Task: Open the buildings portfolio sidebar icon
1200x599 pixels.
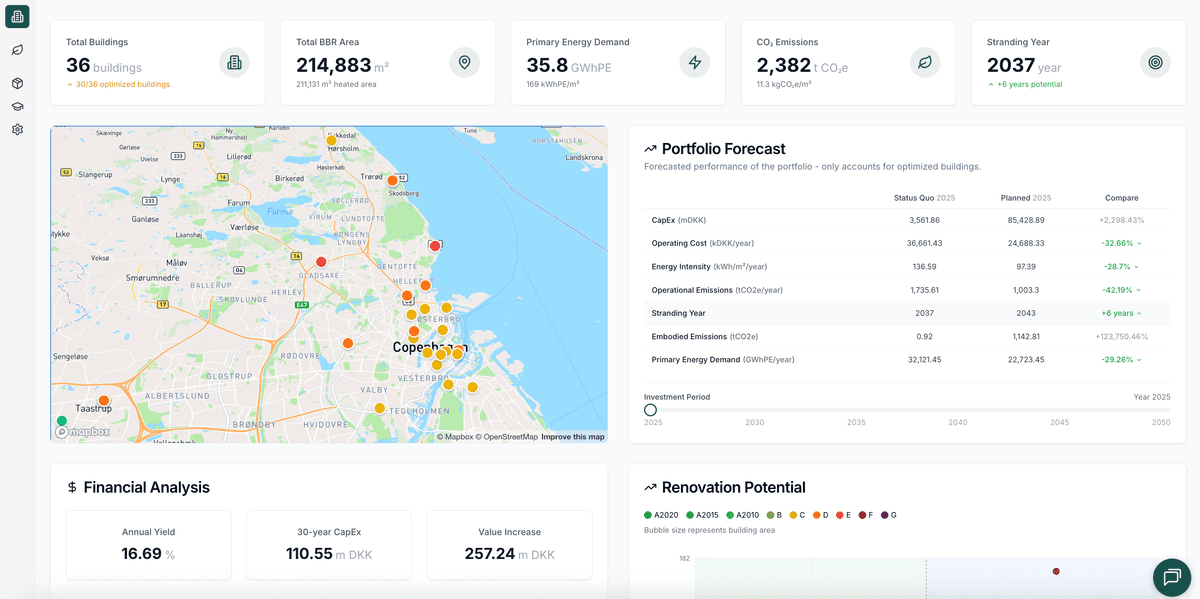Action: (17, 16)
